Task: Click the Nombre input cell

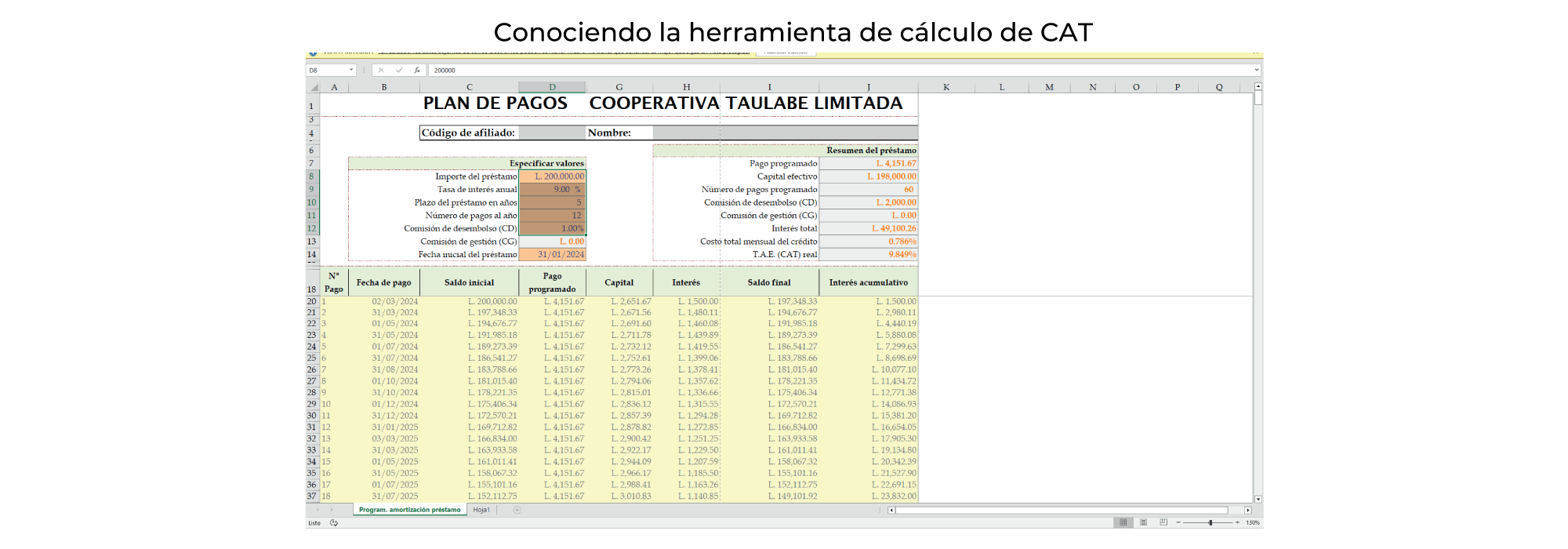Action: (x=785, y=133)
